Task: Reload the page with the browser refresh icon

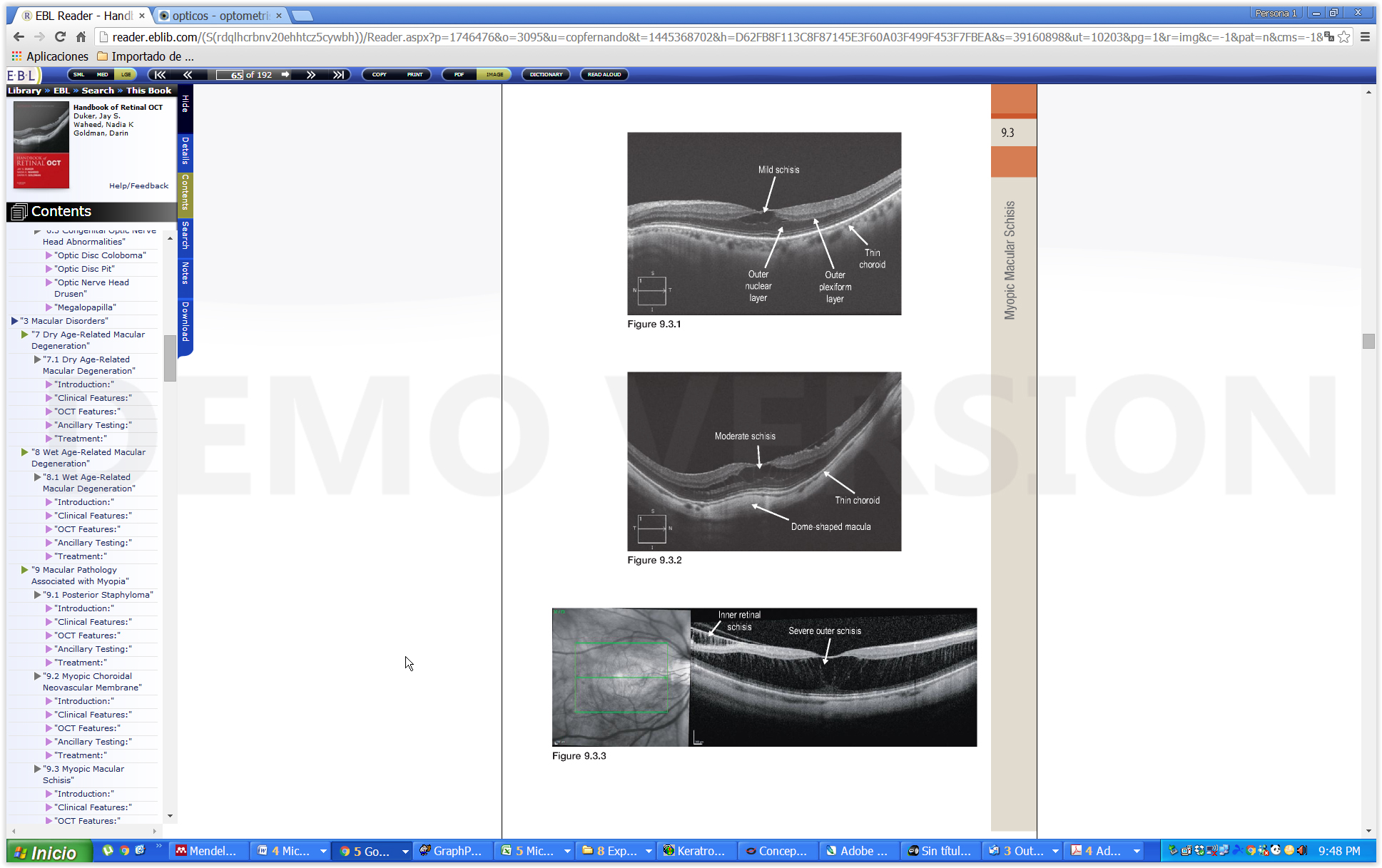Action: coord(60,36)
